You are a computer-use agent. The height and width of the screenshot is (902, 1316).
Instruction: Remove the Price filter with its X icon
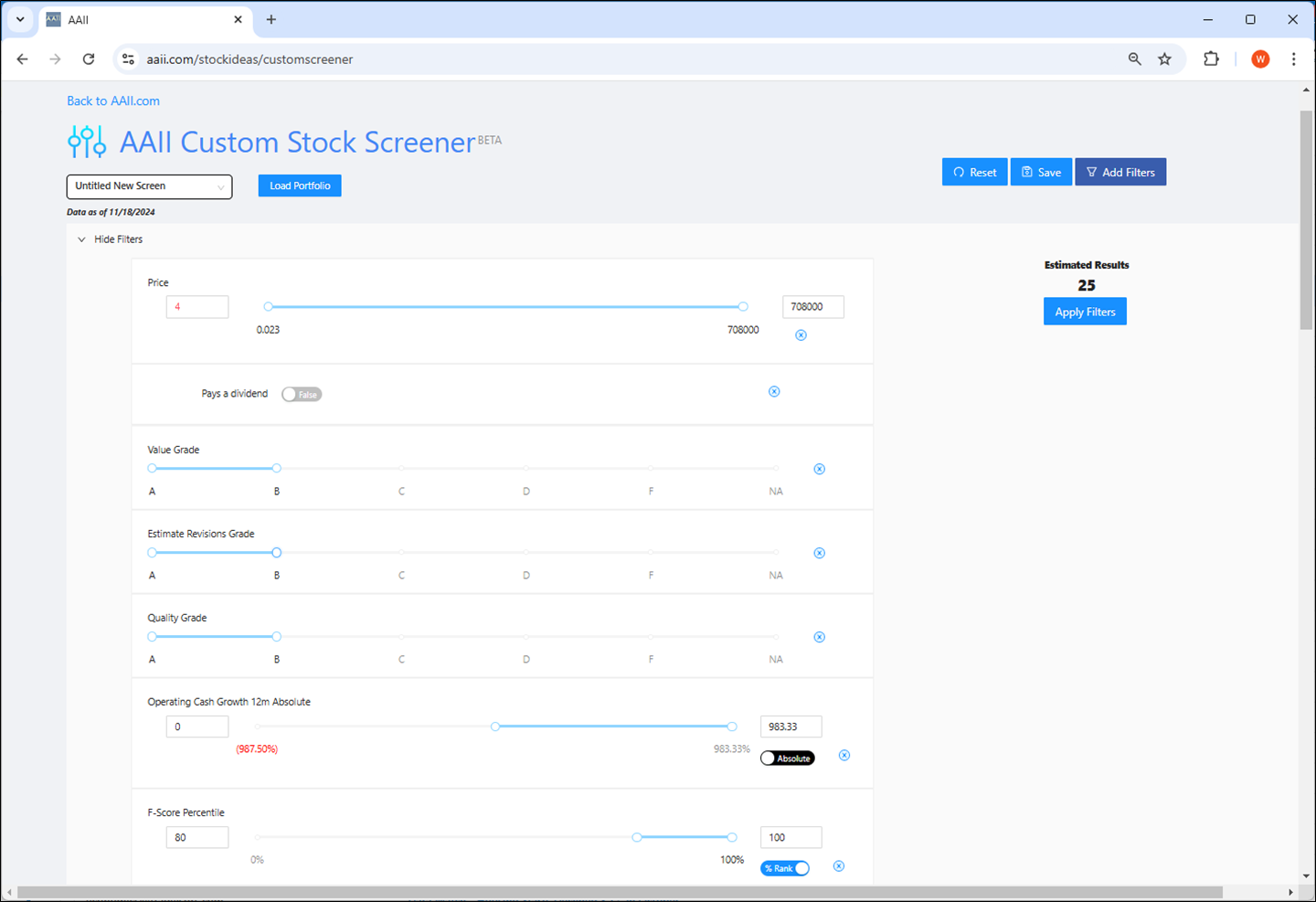[x=801, y=335]
